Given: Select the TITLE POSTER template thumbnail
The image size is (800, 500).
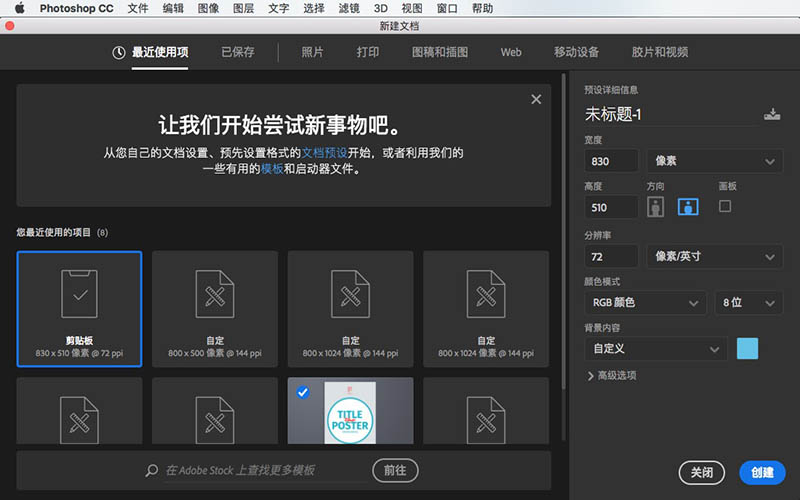Looking at the screenshot, I should pyautogui.click(x=351, y=411).
